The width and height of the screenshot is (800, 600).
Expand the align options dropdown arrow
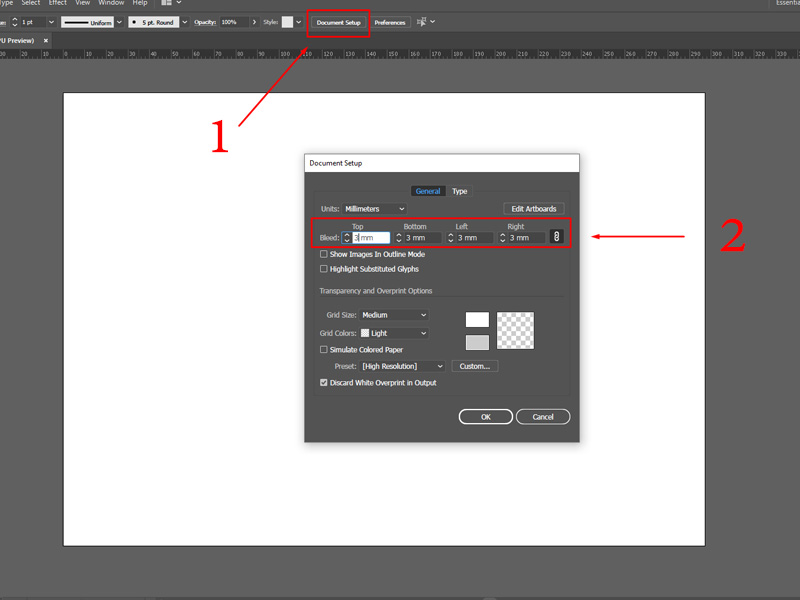pyautogui.click(x=433, y=22)
